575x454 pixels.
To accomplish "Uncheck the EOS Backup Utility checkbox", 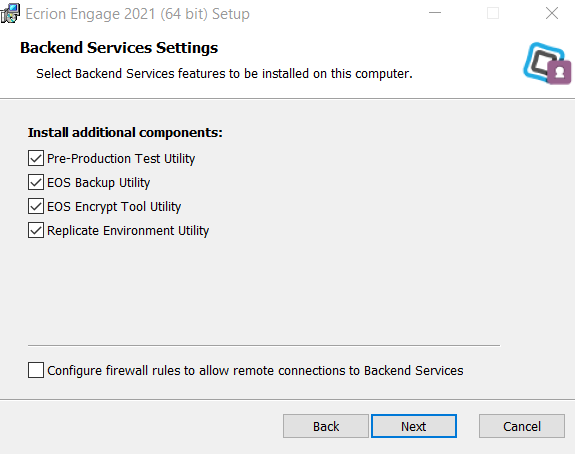I will coord(36,182).
